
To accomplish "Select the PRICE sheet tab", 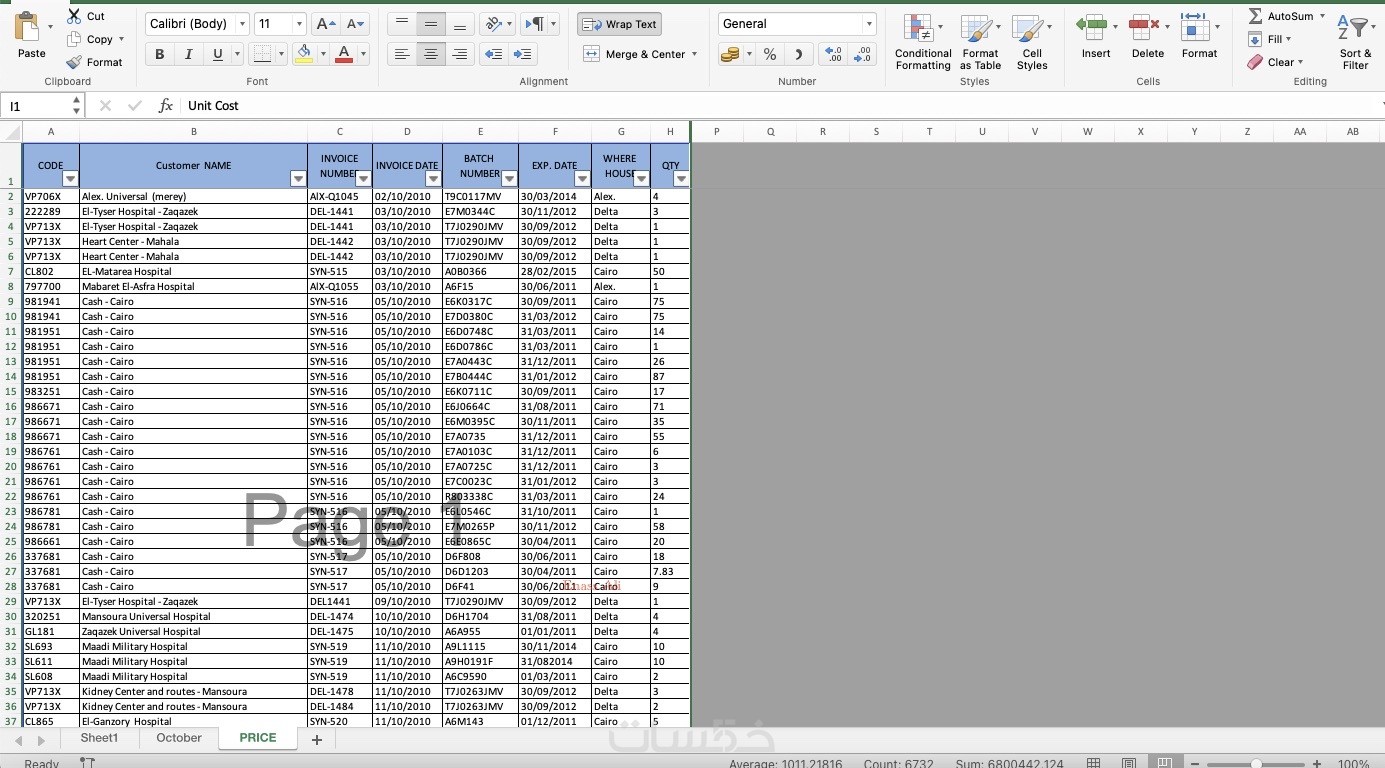I will pyautogui.click(x=257, y=738).
